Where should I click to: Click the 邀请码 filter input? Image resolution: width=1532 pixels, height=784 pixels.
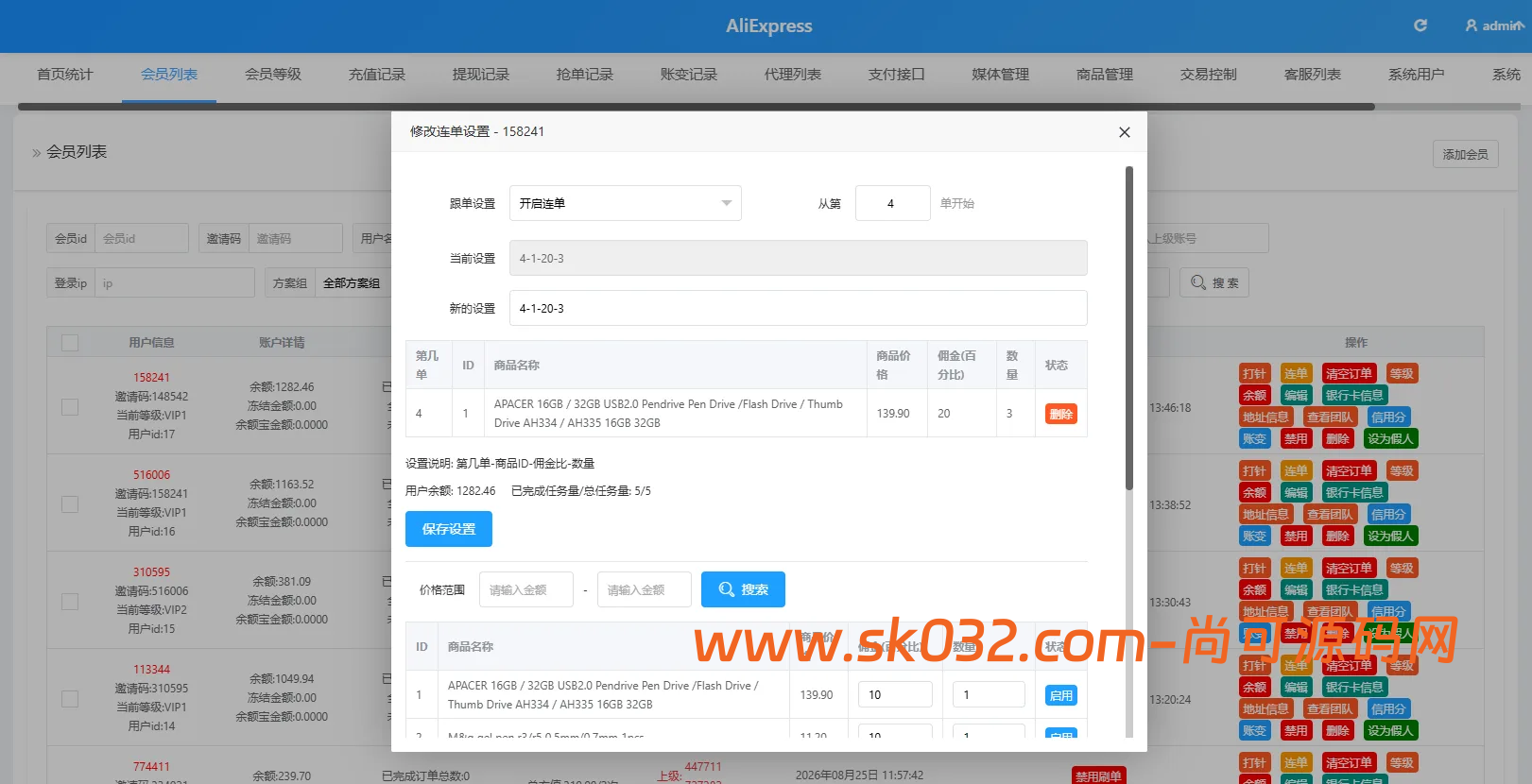pyautogui.click(x=295, y=238)
